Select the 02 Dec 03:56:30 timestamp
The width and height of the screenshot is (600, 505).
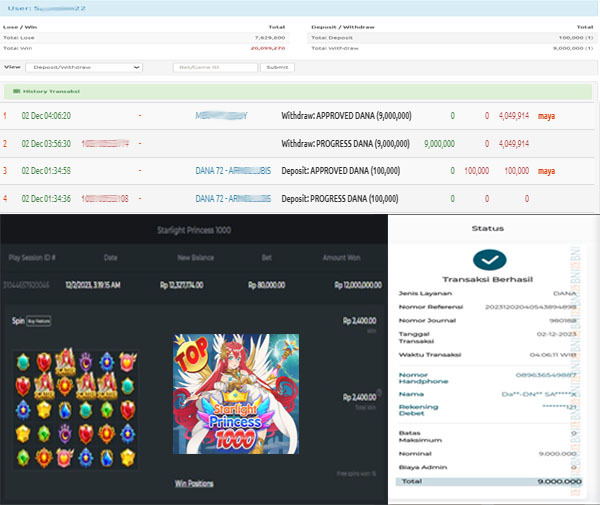click(46, 144)
